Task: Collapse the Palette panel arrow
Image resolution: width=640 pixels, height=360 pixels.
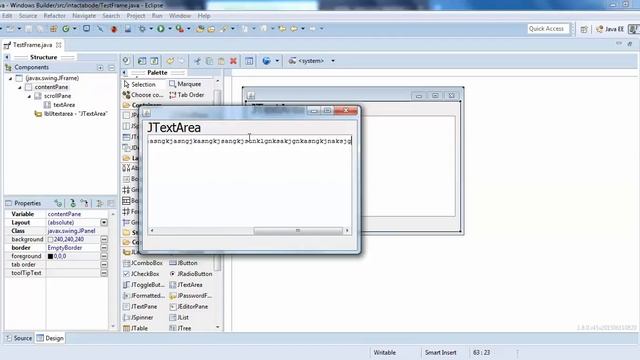Action: [124, 73]
